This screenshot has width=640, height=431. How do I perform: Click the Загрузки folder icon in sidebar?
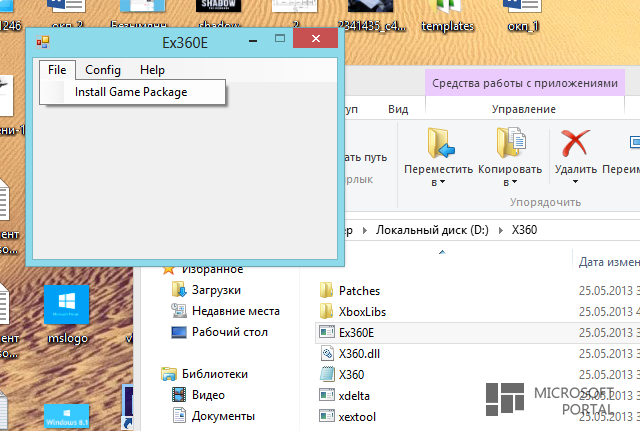pyautogui.click(x=179, y=289)
